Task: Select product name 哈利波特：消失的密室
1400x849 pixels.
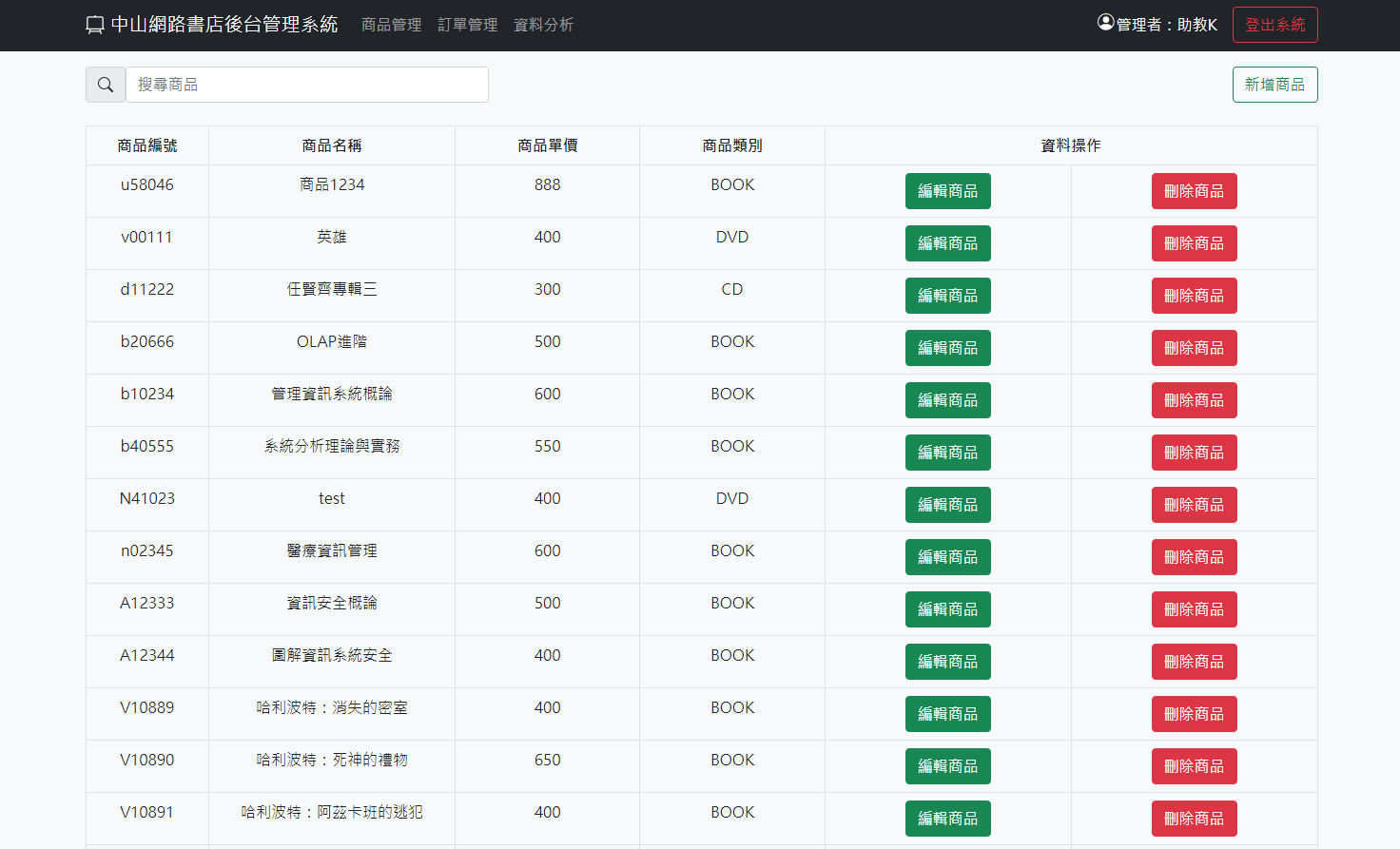Action: pyautogui.click(x=332, y=707)
